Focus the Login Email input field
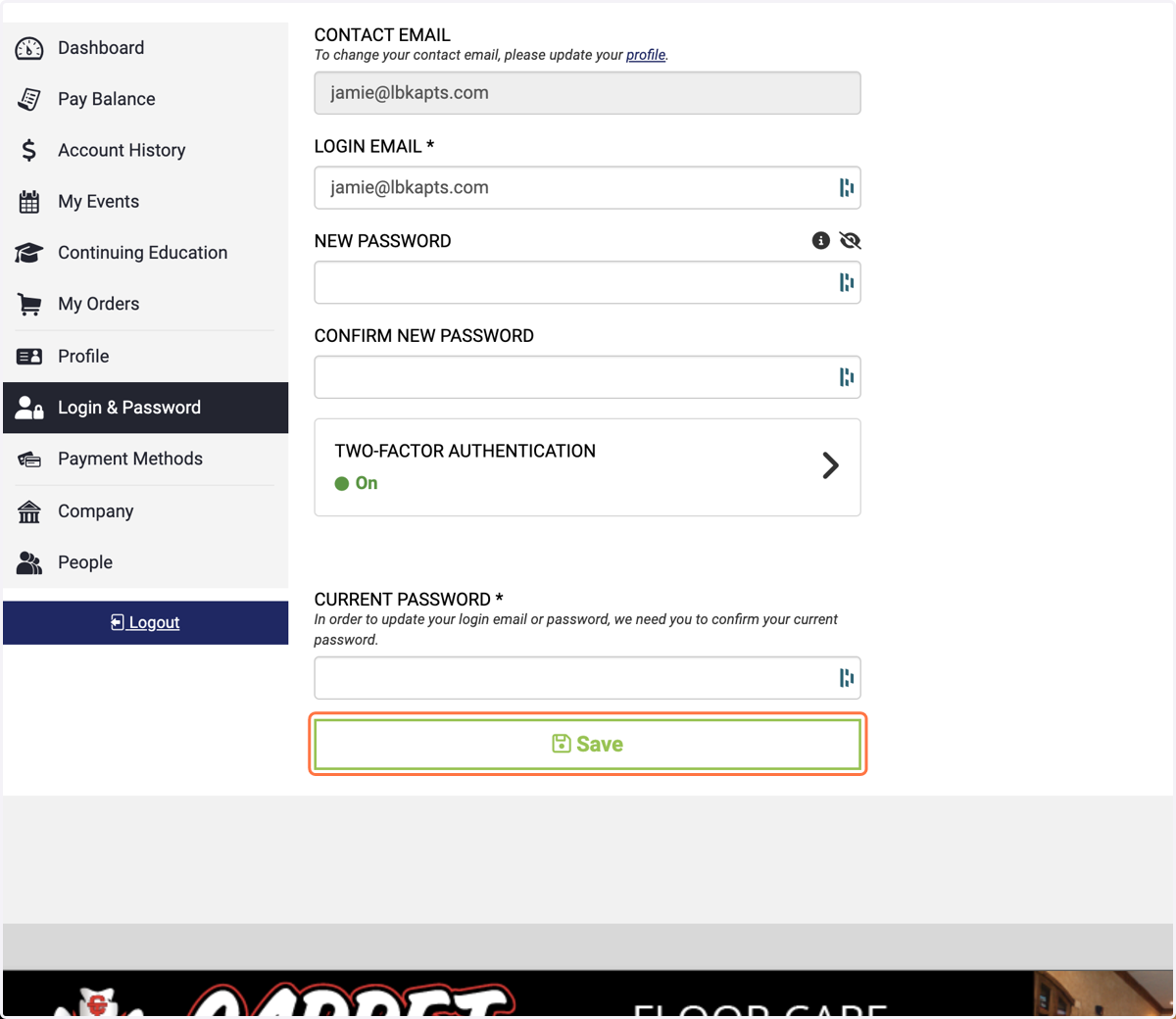This screenshot has height=1019, width=1176. pos(588,188)
